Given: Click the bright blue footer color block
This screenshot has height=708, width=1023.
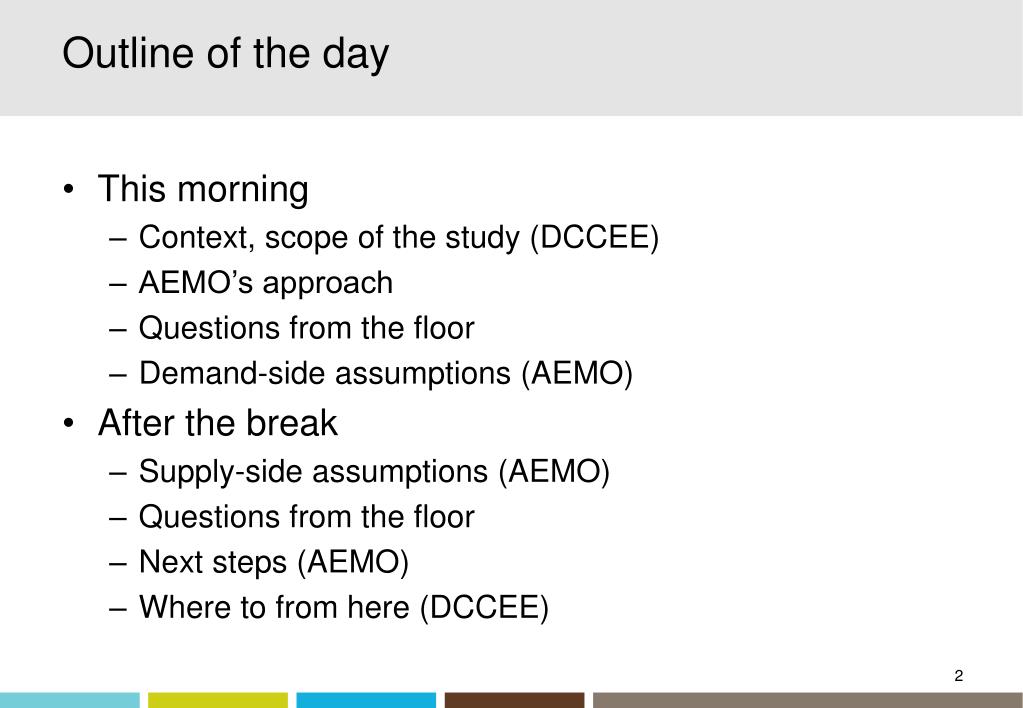Looking at the screenshot, I should [x=366, y=700].
